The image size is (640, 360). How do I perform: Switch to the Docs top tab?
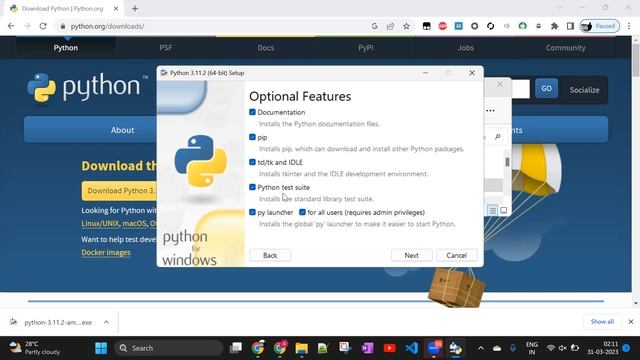(x=266, y=48)
